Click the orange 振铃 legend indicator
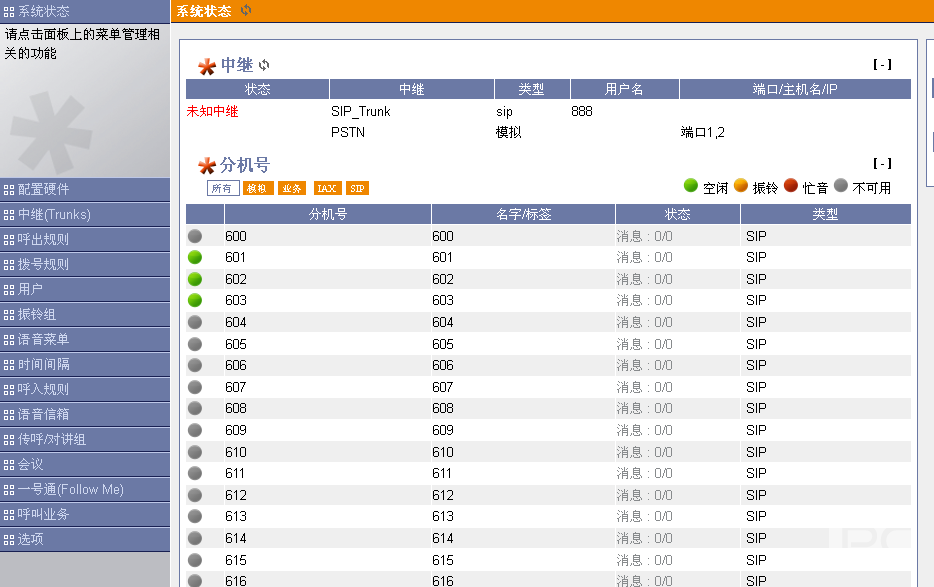The height and width of the screenshot is (587, 934). (741, 186)
